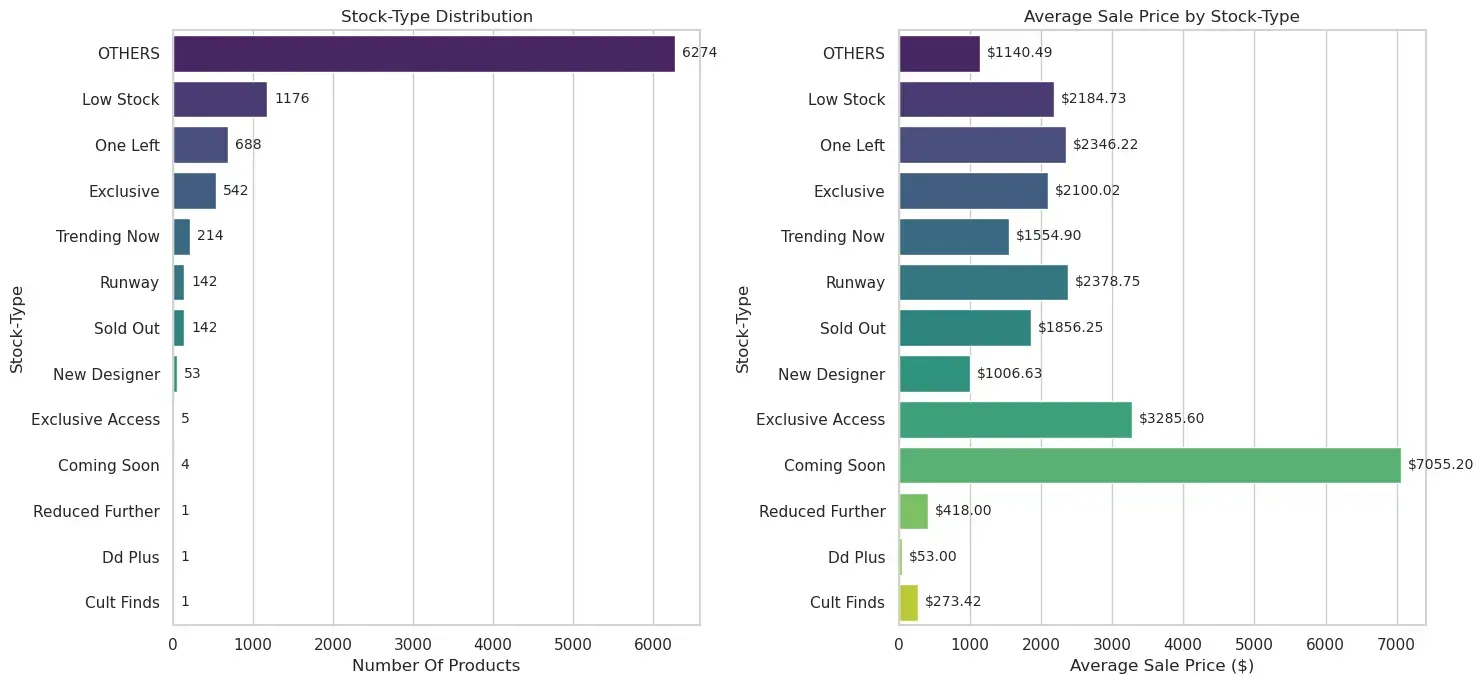Image resolution: width=1484 pixels, height=684 pixels.
Task: Select the OTHERS bar in the price chart
Action: [940, 53]
